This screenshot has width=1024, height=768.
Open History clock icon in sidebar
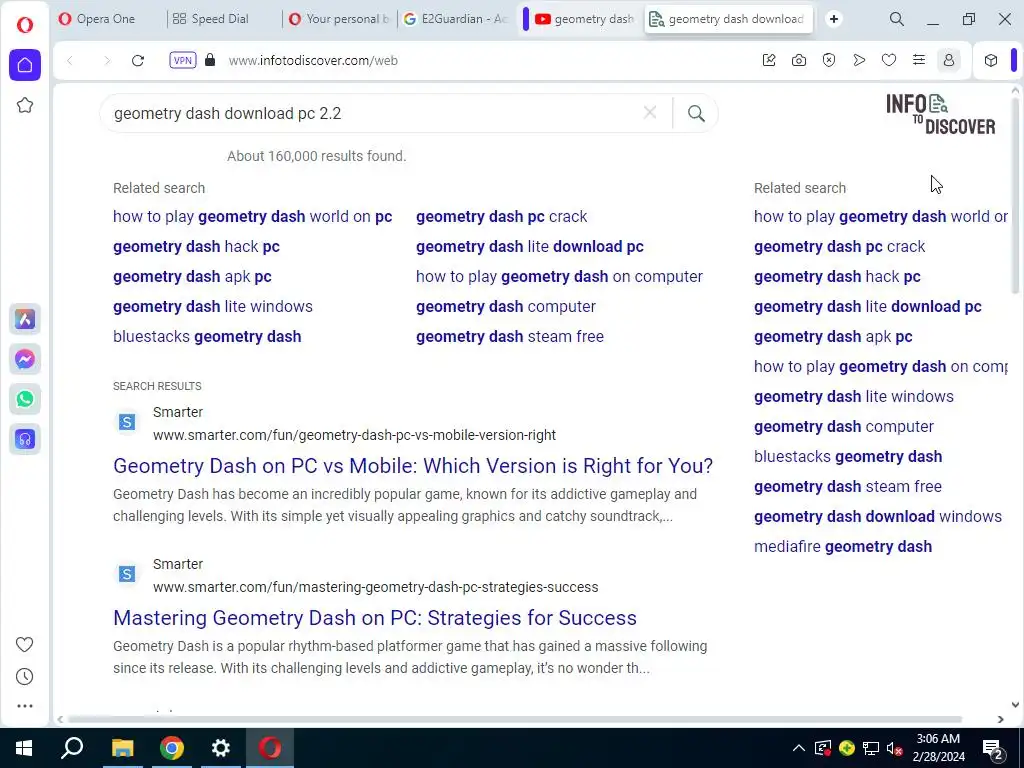tap(25, 677)
